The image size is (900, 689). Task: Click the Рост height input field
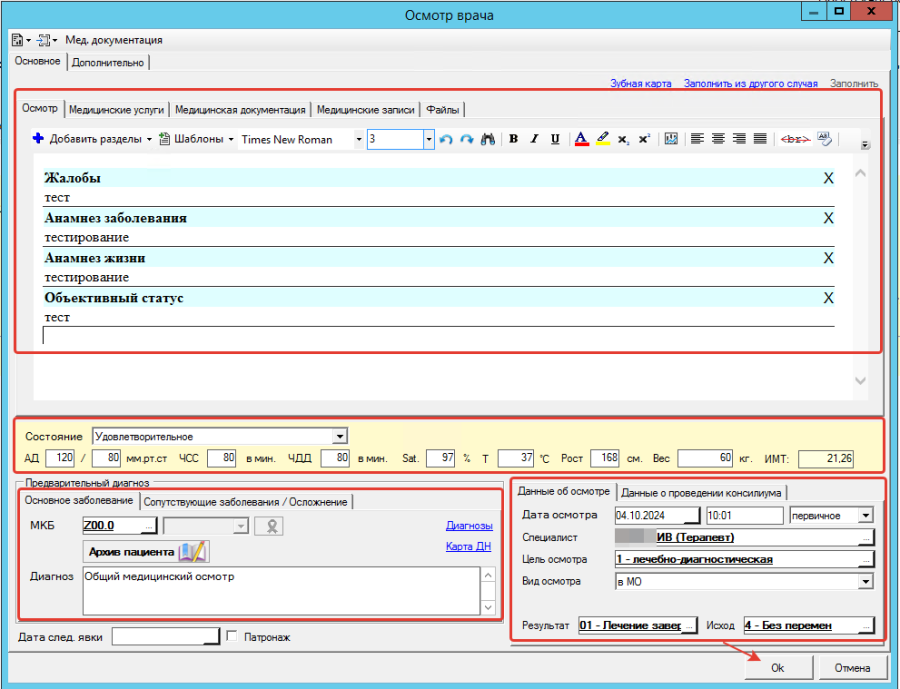(x=604, y=458)
